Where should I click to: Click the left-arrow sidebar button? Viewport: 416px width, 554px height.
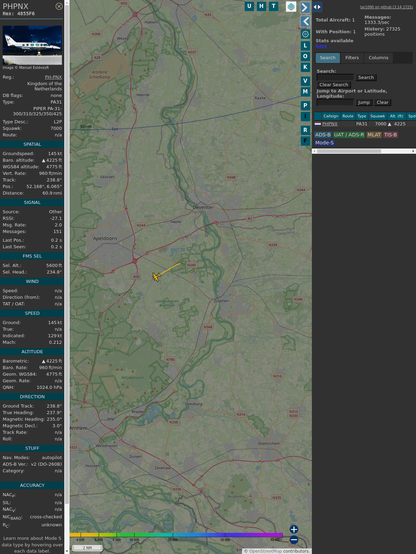point(305,22)
